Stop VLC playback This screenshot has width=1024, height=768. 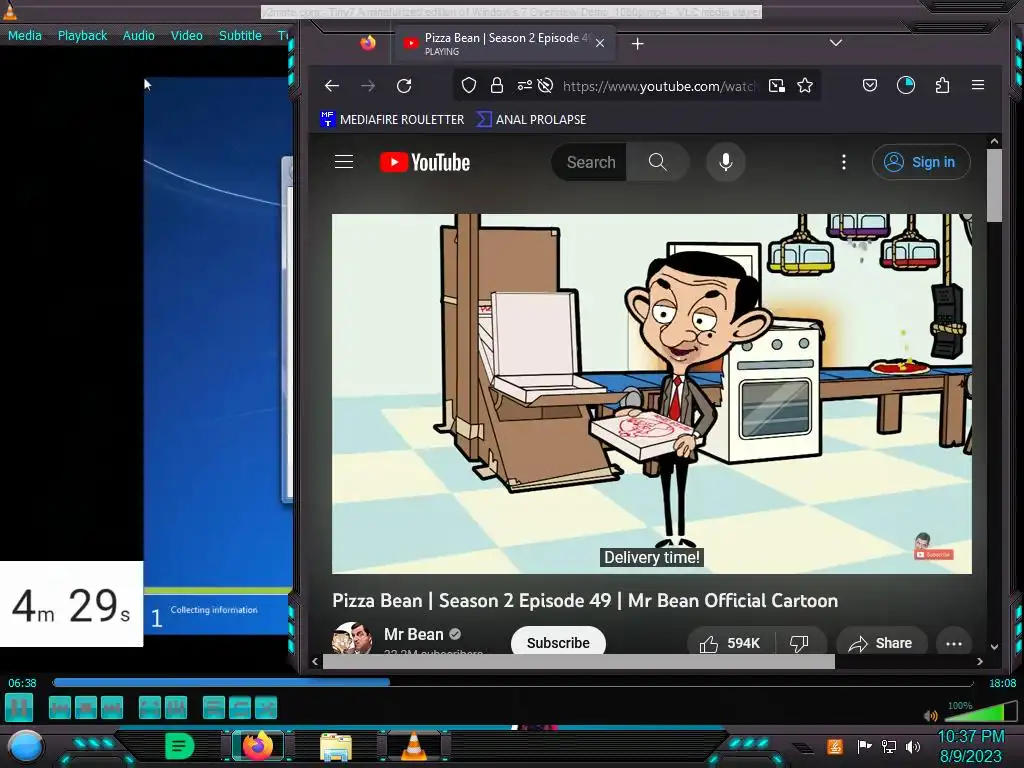tap(86, 708)
